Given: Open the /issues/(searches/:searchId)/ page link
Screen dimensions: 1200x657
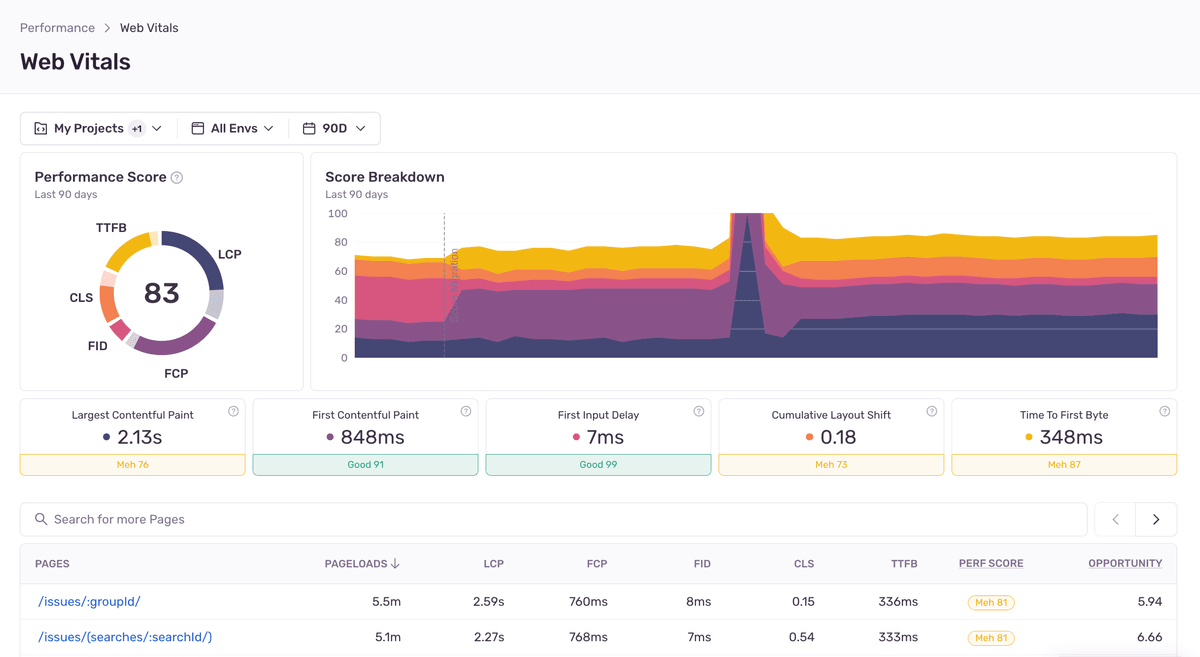Looking at the screenshot, I should [x=125, y=637].
